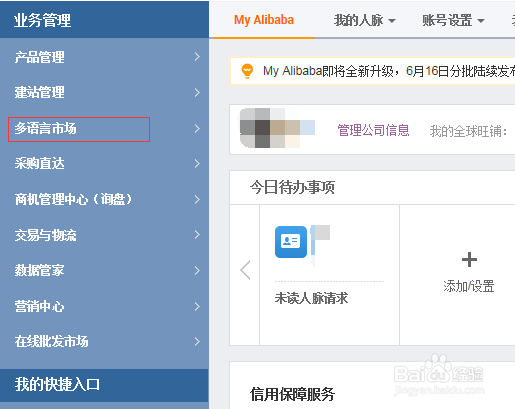The image size is (515, 409).
Task: Click the left arrow in 今日待办事项 carousel
Action: click(x=245, y=270)
